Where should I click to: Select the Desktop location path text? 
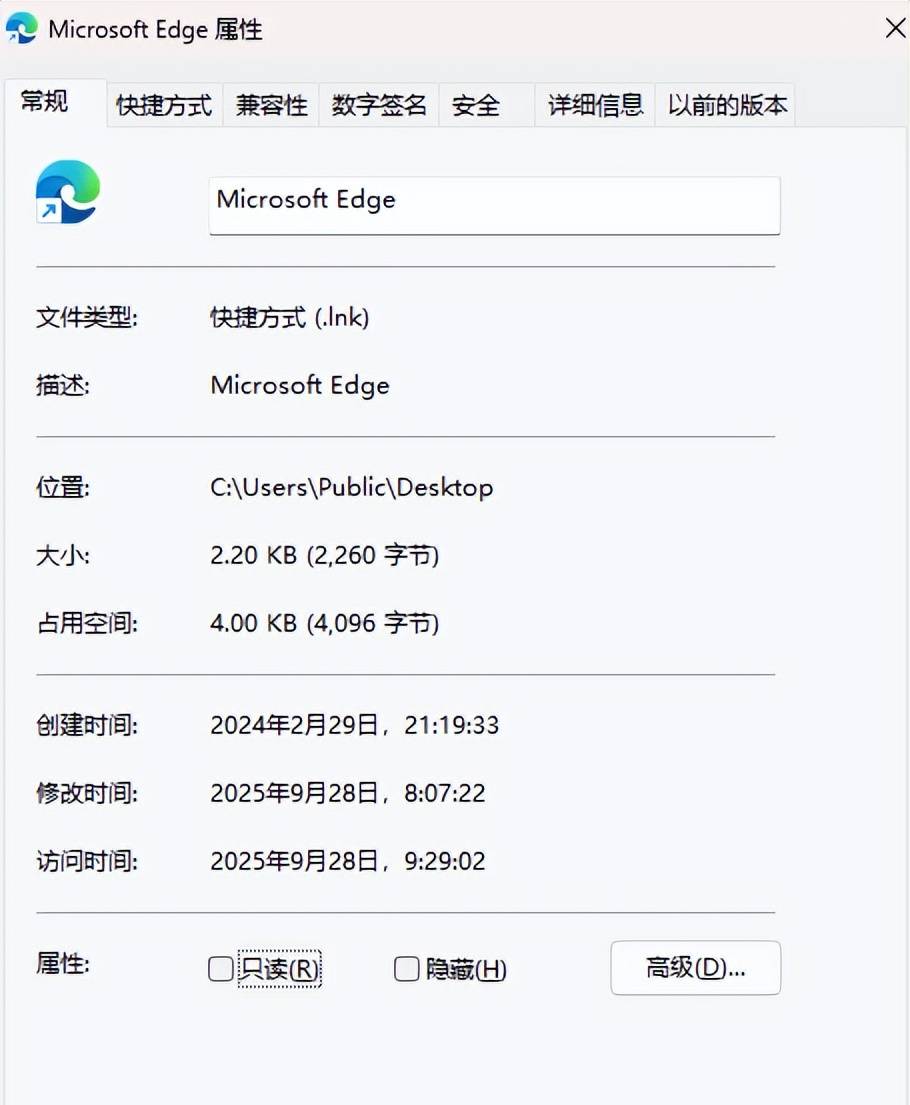pyautogui.click(x=350, y=488)
